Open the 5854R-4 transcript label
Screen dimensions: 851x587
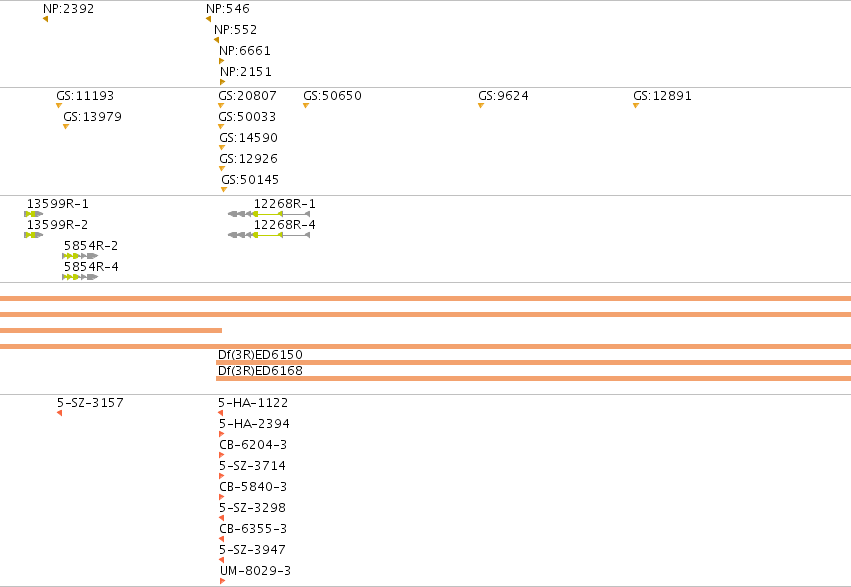click(91, 267)
